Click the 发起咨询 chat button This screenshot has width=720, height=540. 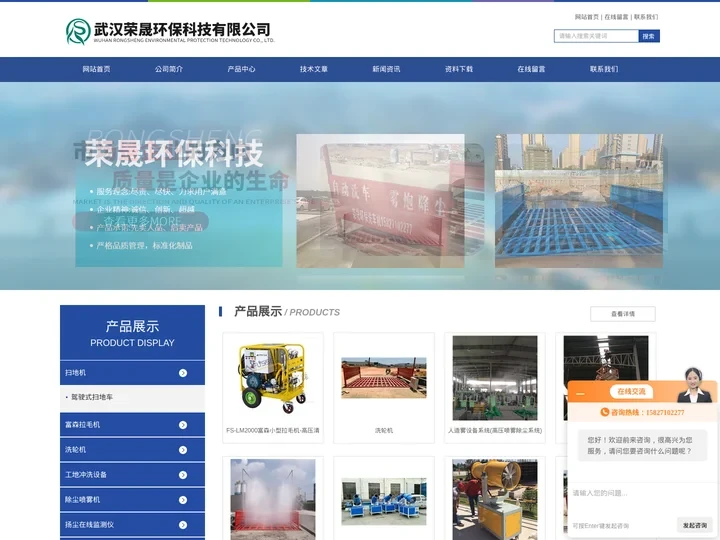694,525
